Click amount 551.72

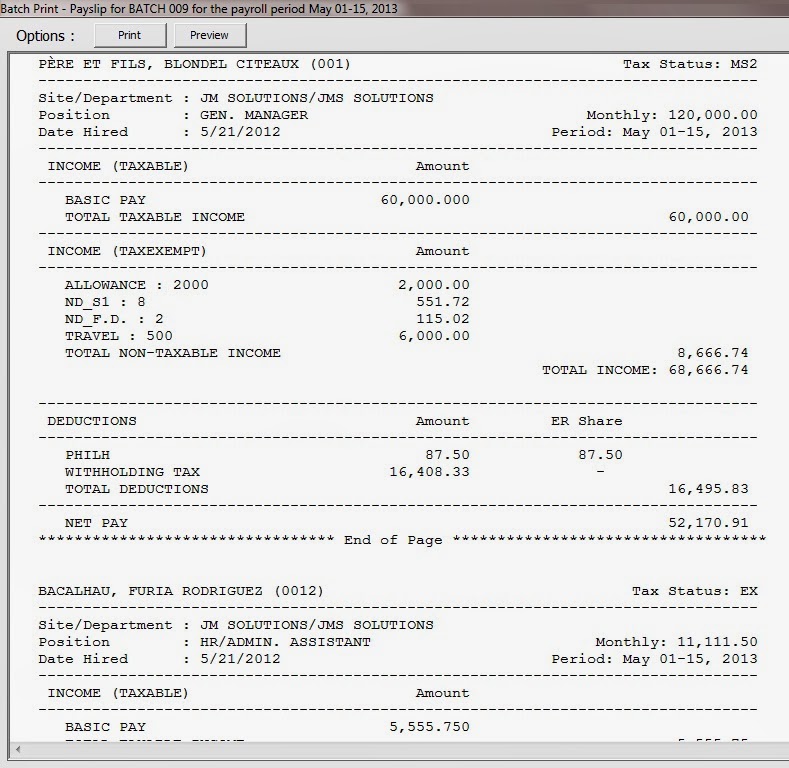(443, 302)
